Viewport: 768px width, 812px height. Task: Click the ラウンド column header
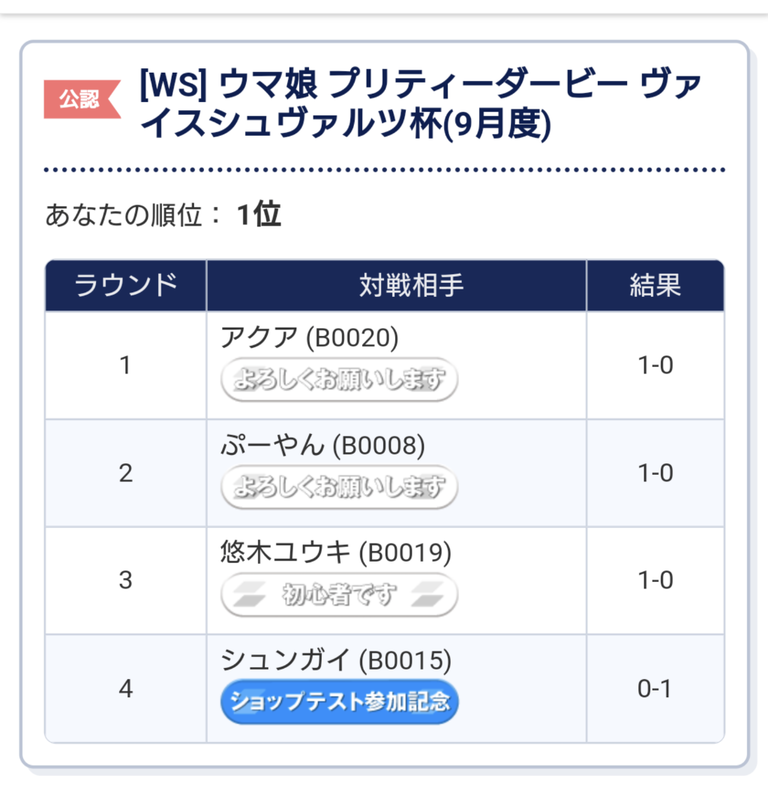point(126,285)
